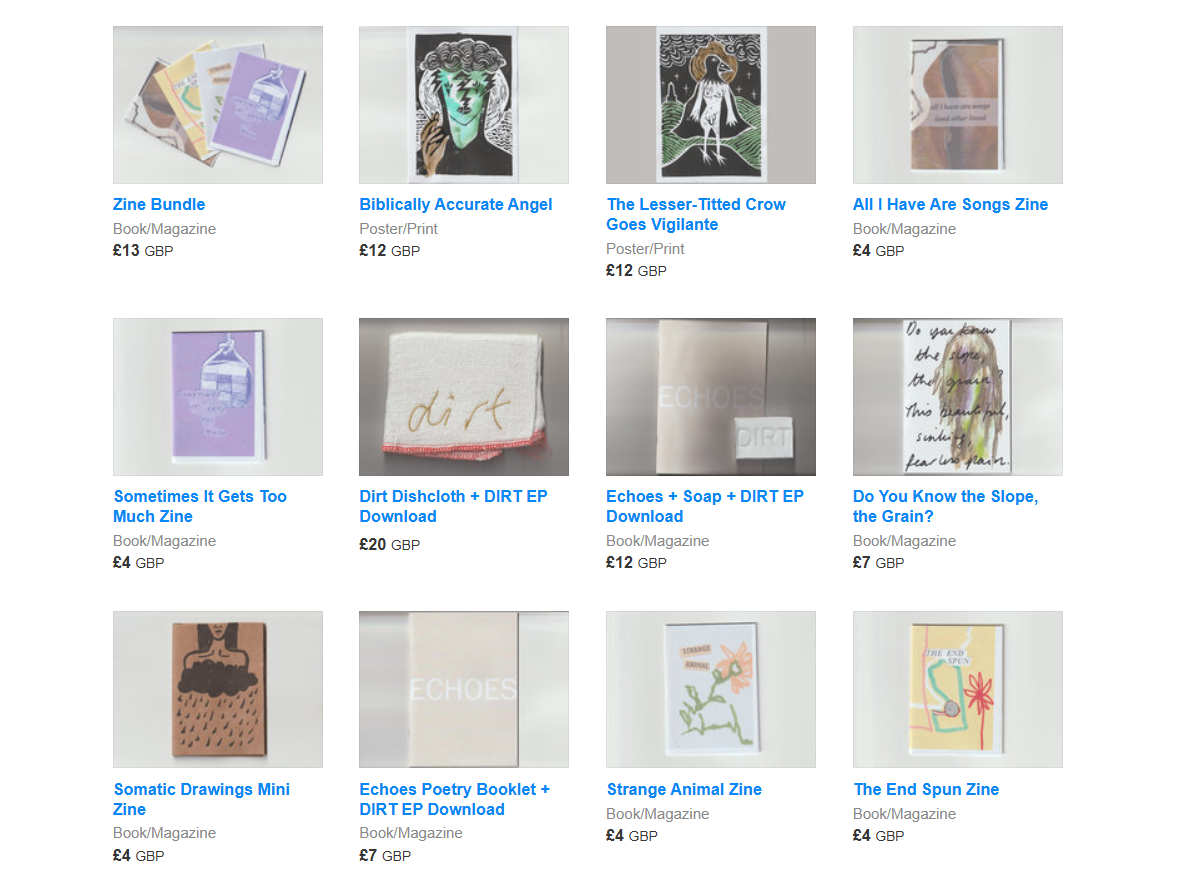This screenshot has width=1177, height=883.
Task: Open The Lesser-Titted Crow Goes Vigilante link
Action: (x=696, y=214)
